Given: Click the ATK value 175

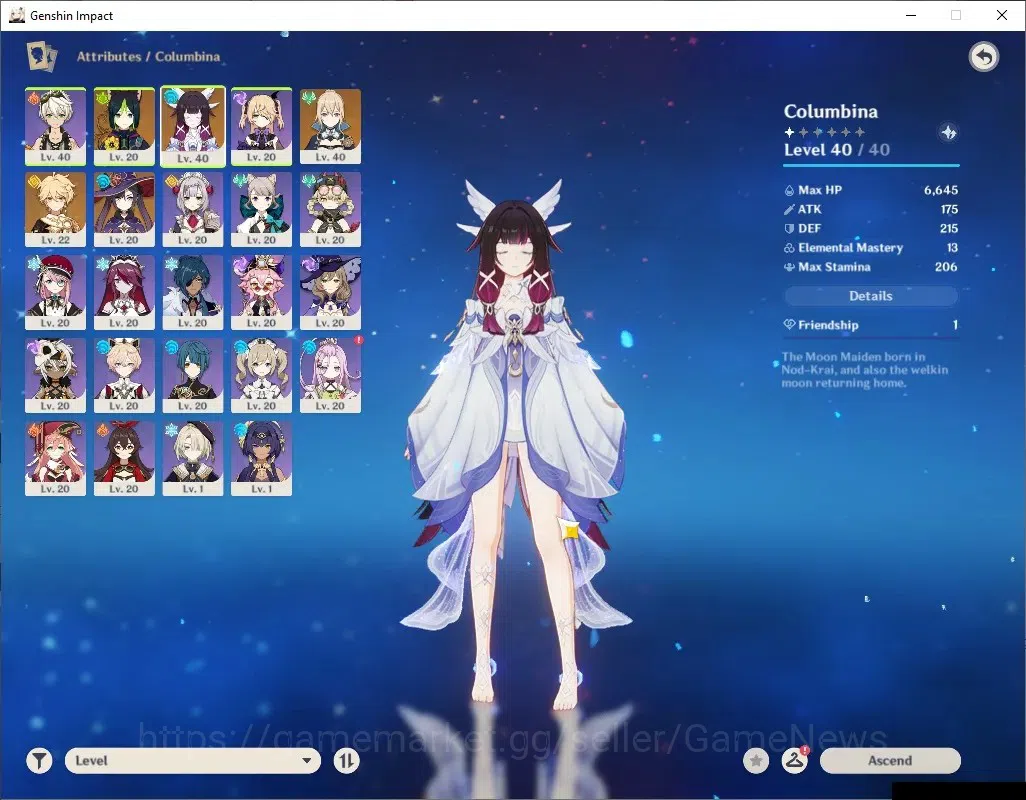Looking at the screenshot, I should (949, 209).
